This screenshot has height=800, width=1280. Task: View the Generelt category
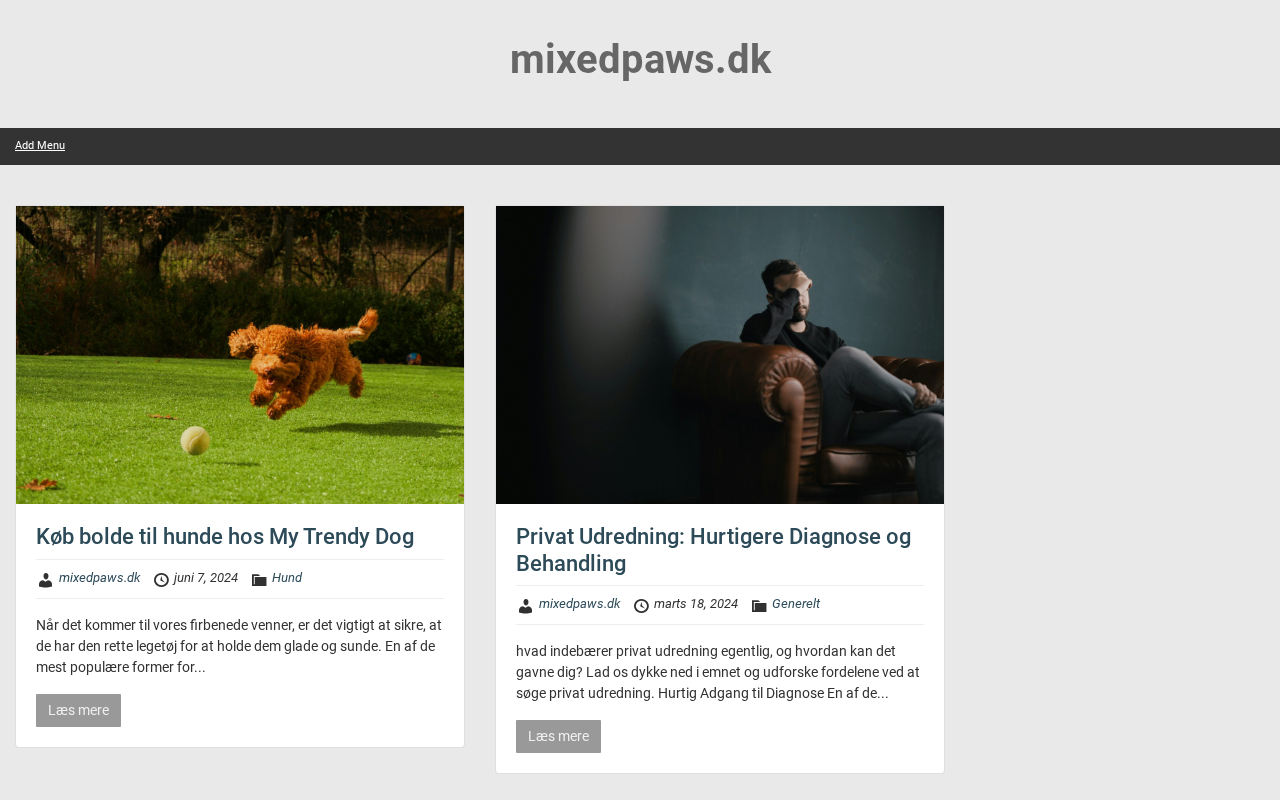(x=796, y=604)
